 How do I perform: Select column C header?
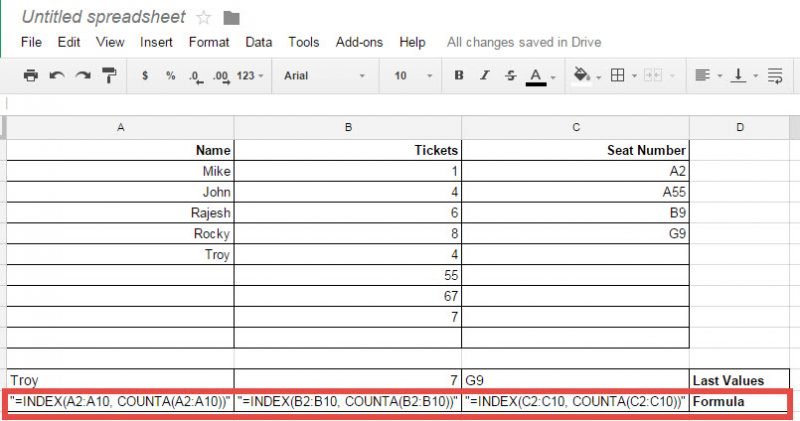point(576,127)
